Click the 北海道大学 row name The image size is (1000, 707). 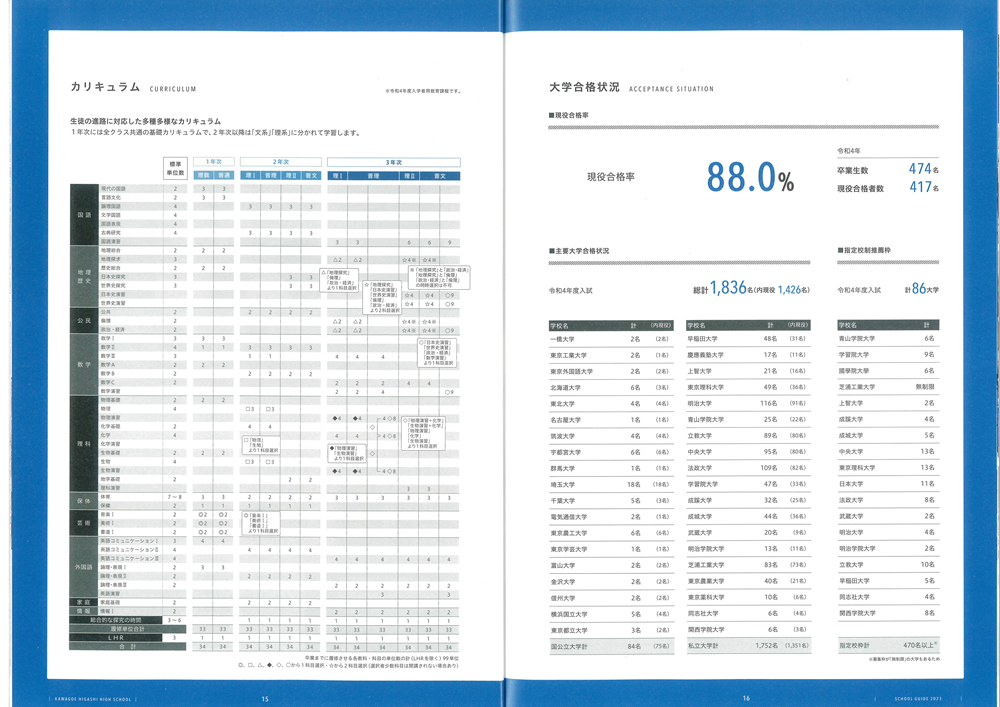point(566,388)
